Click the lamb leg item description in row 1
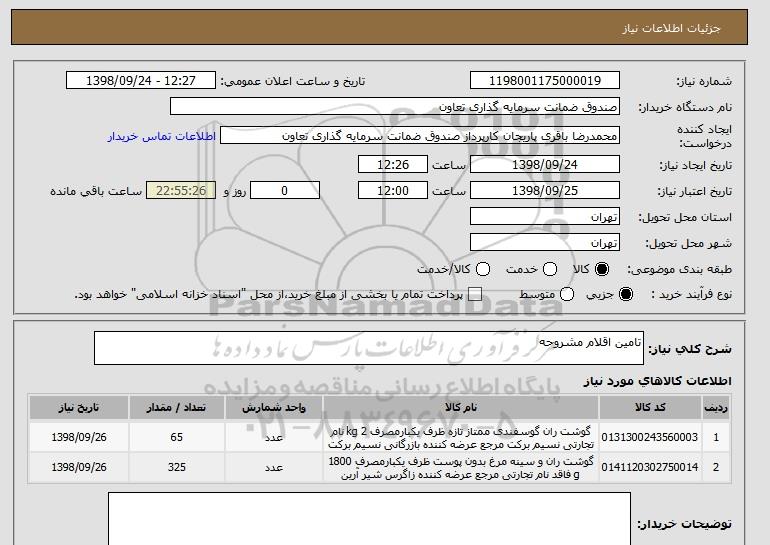770x545 pixels. [461, 438]
